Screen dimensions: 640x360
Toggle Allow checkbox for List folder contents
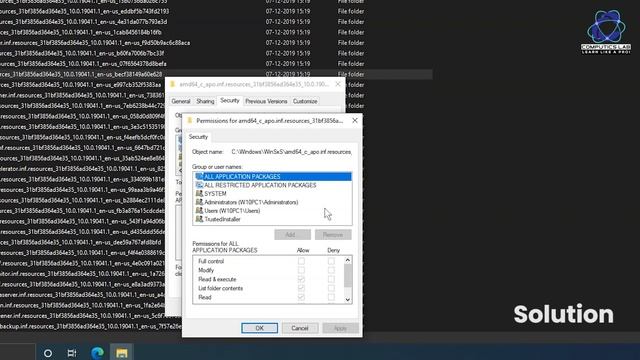point(301,288)
